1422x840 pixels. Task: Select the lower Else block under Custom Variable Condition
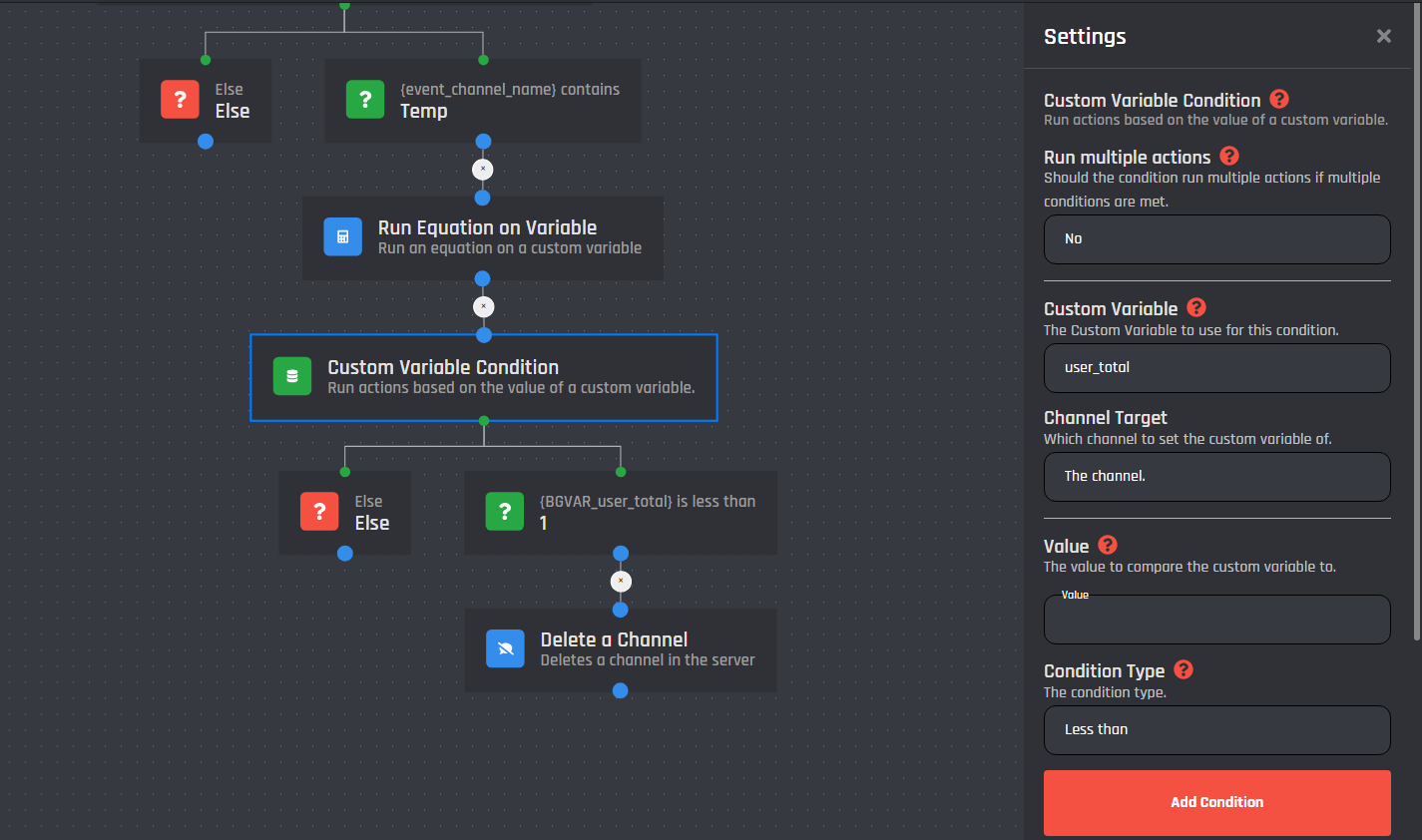coord(345,513)
